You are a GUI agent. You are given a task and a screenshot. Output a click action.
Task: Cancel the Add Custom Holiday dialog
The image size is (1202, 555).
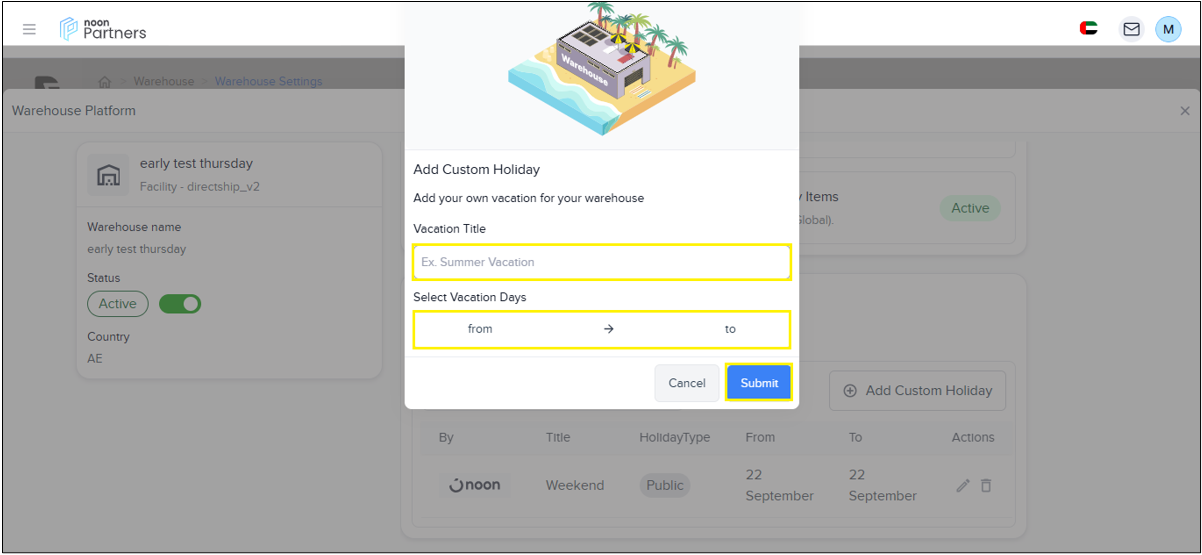687,383
